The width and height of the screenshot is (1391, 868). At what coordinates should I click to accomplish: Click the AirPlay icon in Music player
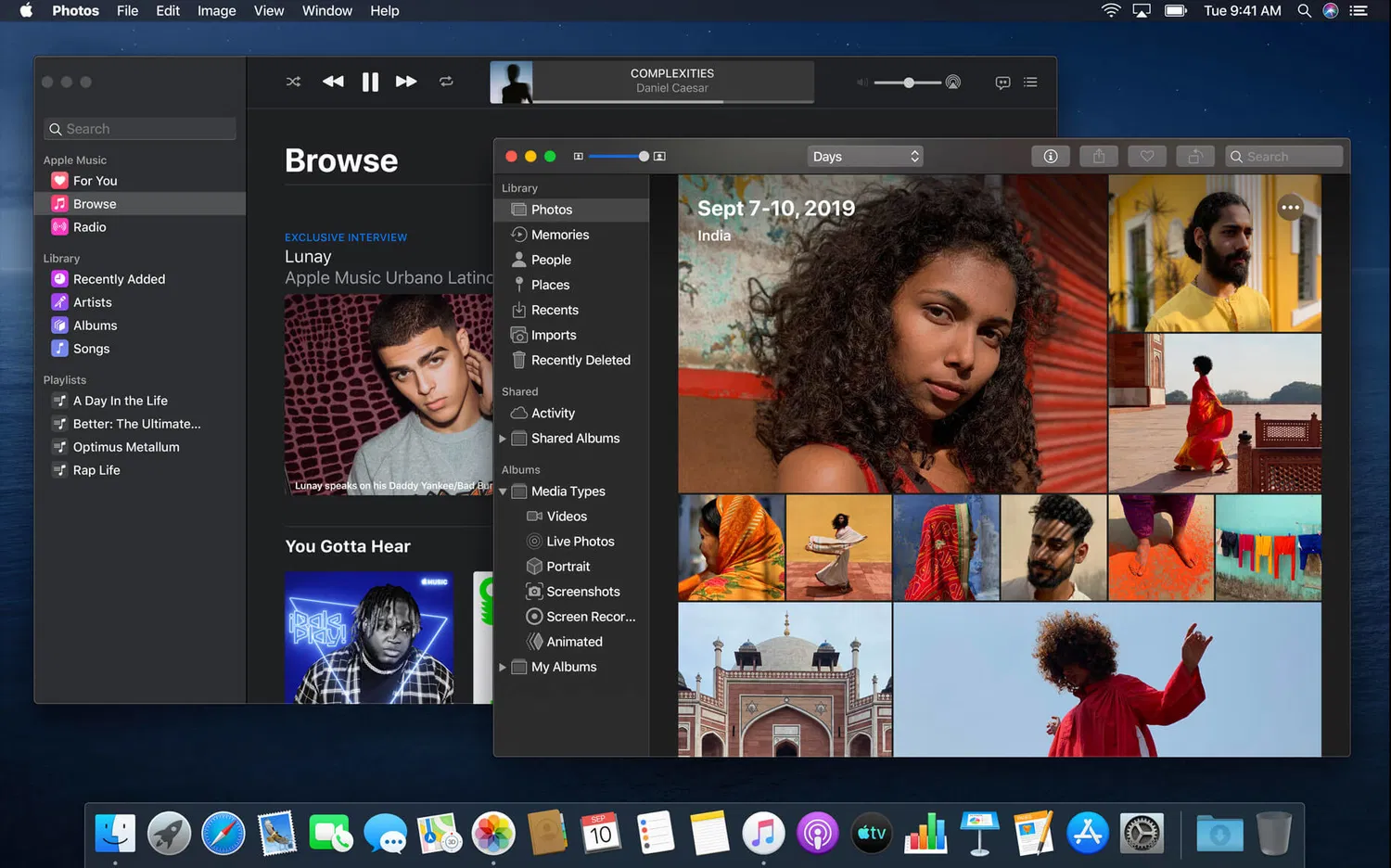tap(952, 83)
